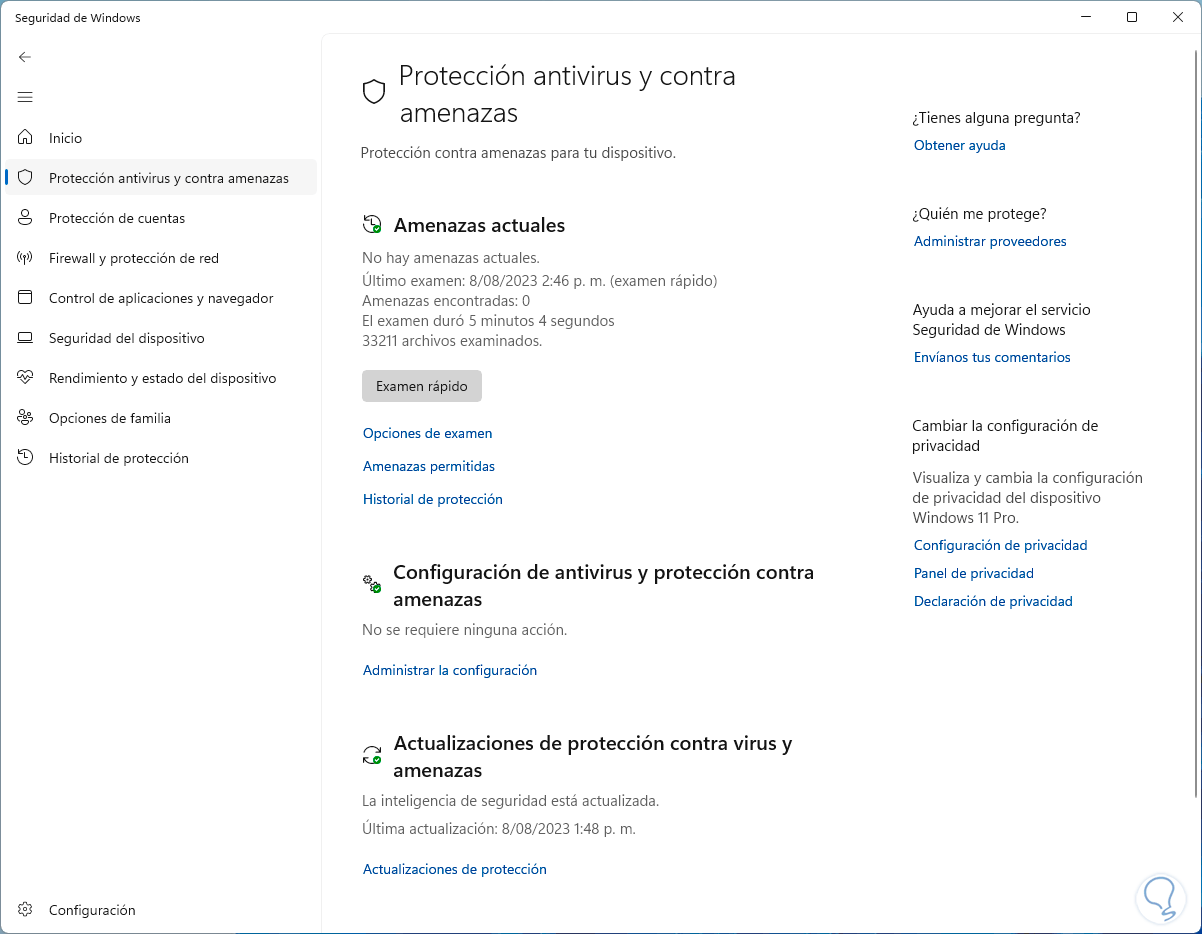Toggle the hamburger navigation menu

pos(25,97)
